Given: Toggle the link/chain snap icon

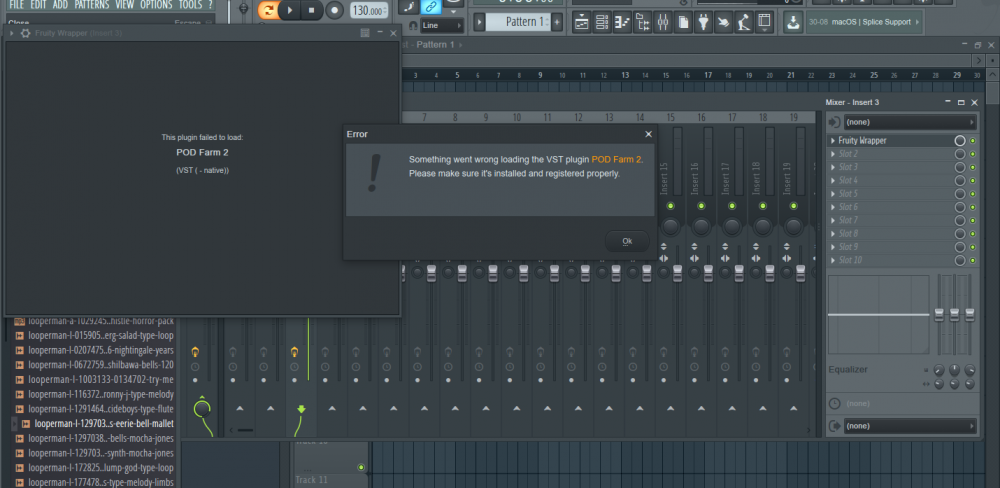Looking at the screenshot, I should (431, 7).
